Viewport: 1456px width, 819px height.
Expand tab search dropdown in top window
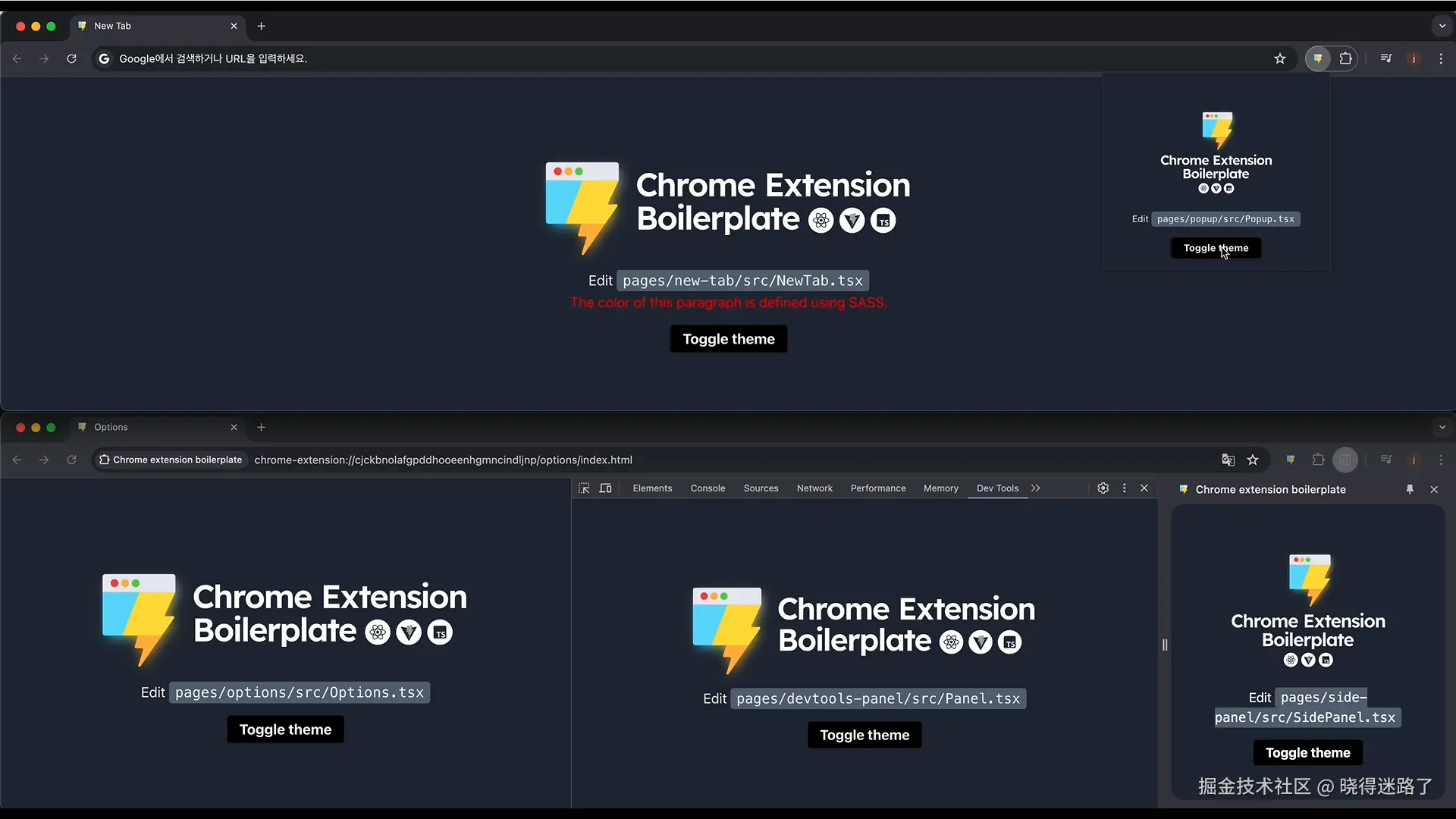[x=1442, y=26]
